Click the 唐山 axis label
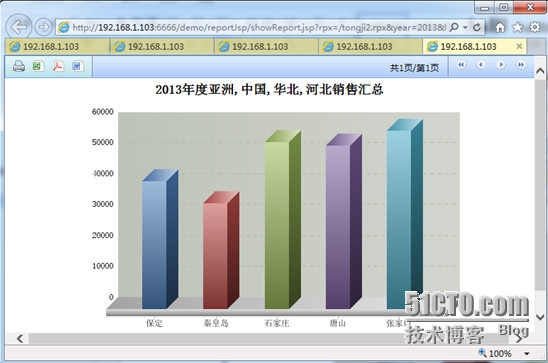 pyautogui.click(x=338, y=323)
